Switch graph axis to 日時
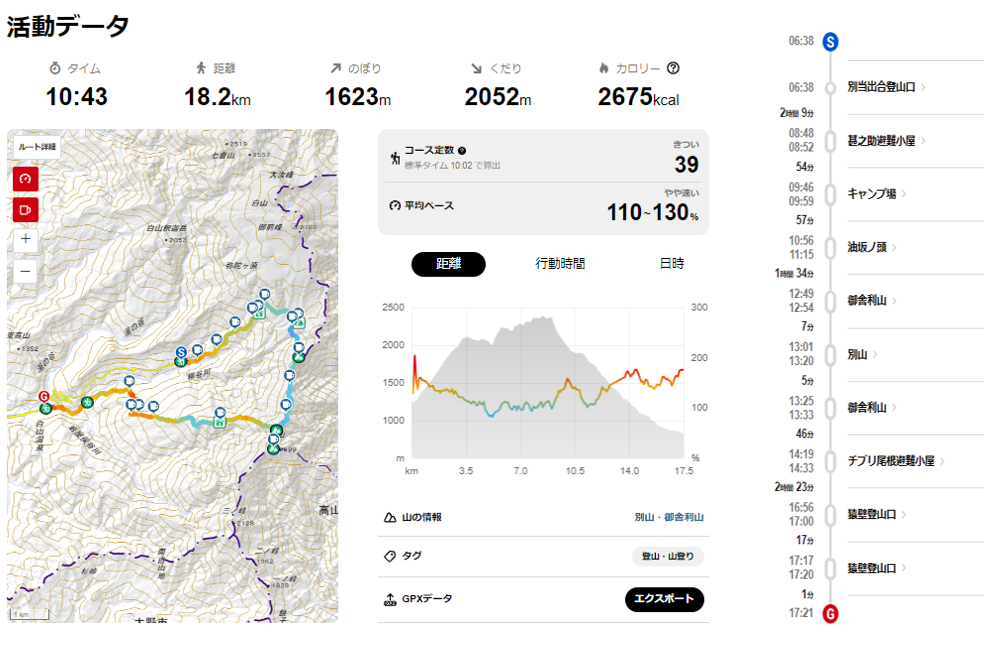Screen dimensions: 999x645 (672, 263)
